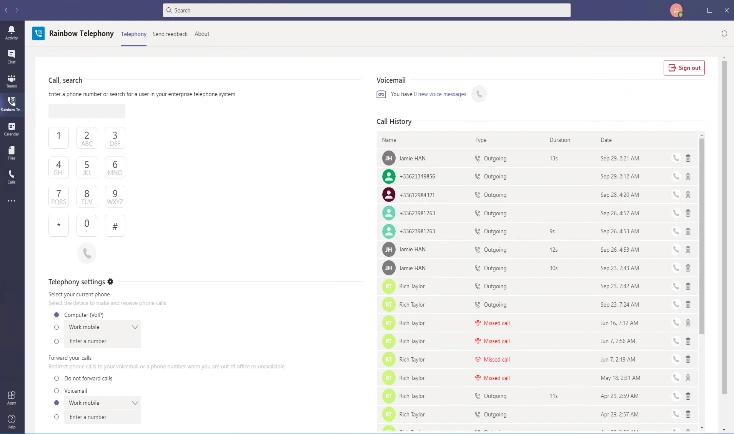
Task: Click the page vertical scrollbar at far right
Action: [725, 228]
